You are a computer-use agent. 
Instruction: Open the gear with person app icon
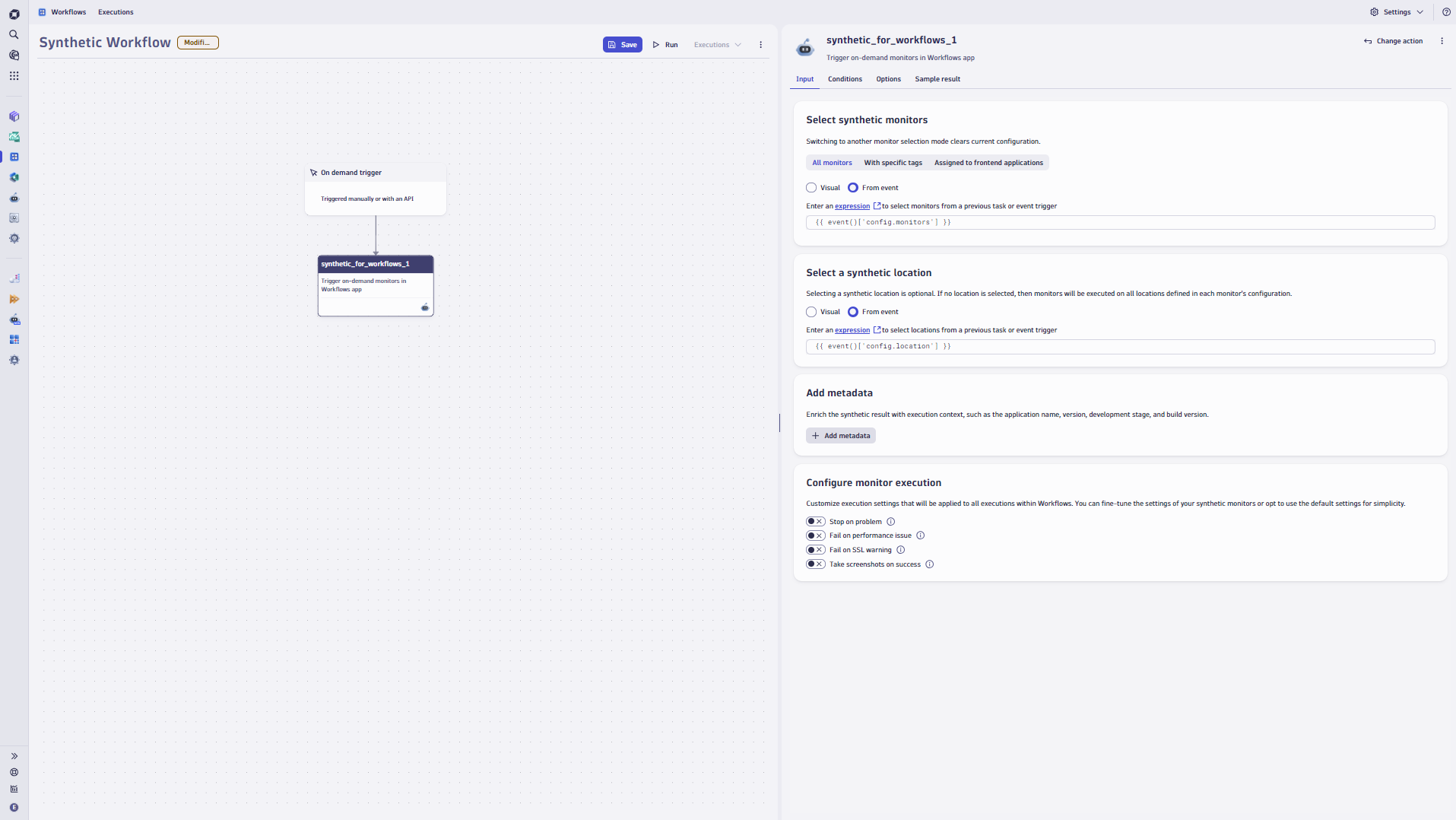click(x=14, y=361)
